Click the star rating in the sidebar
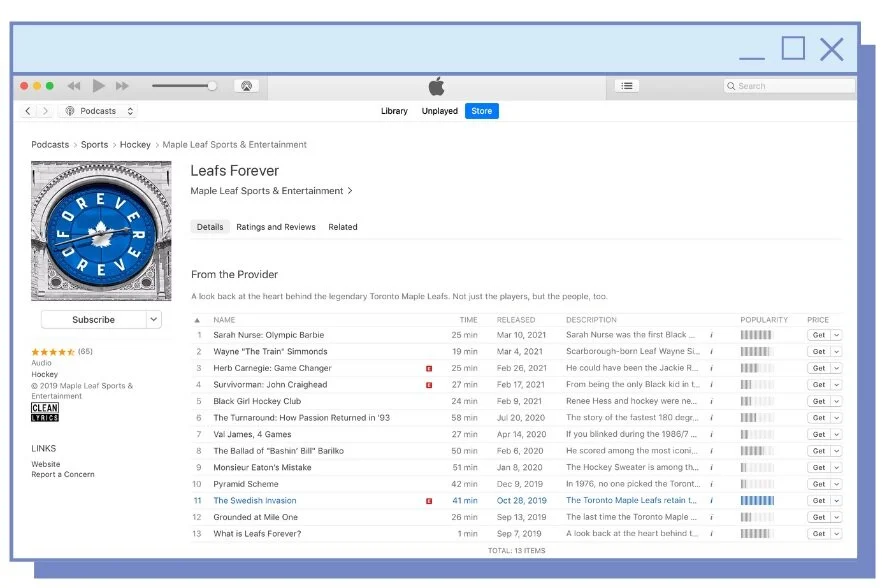Screen dimensions: 882x588 [x=53, y=352]
